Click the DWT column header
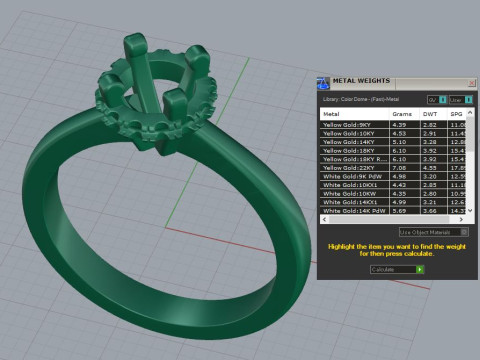 point(433,114)
